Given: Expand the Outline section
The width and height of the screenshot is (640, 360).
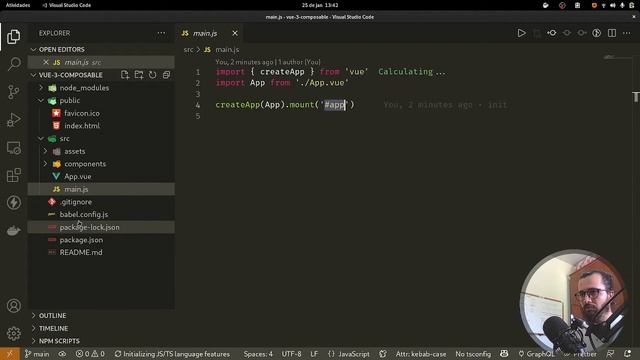Looking at the screenshot, I should pos(101,316).
